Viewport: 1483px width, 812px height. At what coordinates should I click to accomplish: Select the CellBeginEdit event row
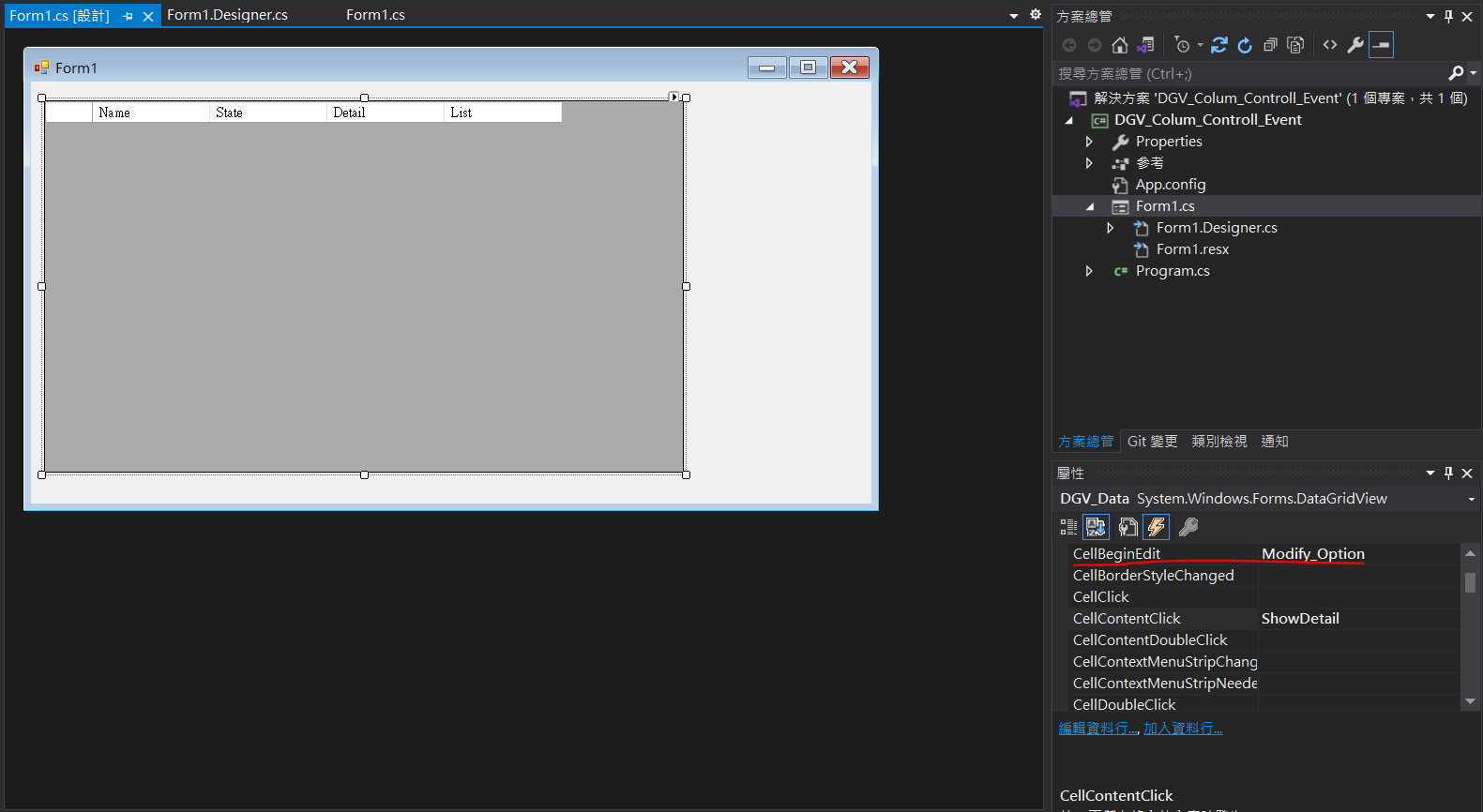1264,554
